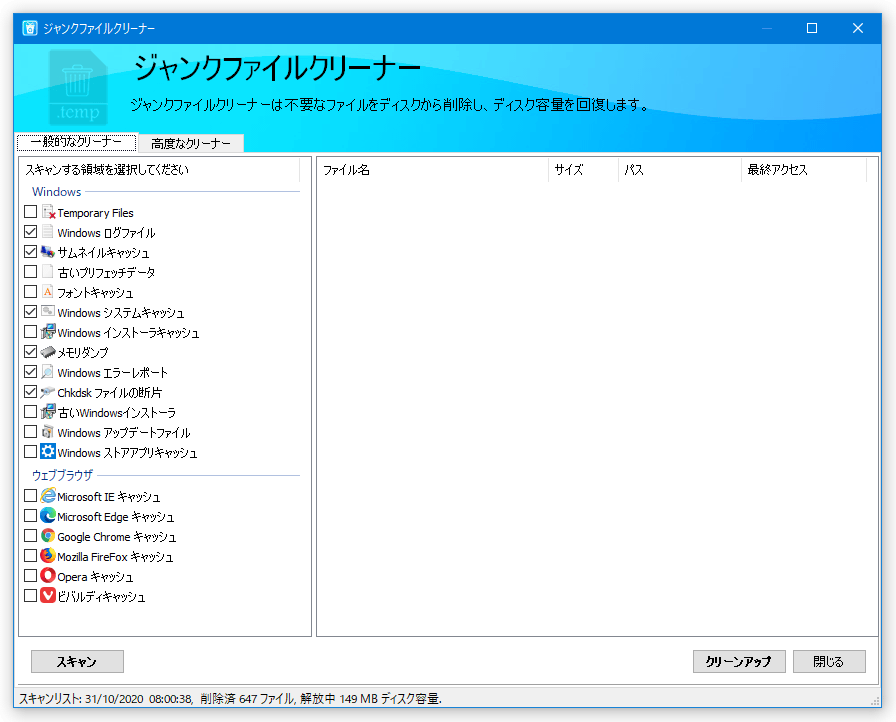Viewport: 896px width, 722px height.
Task: Click the Google Chrome icon
Action: tap(48, 536)
